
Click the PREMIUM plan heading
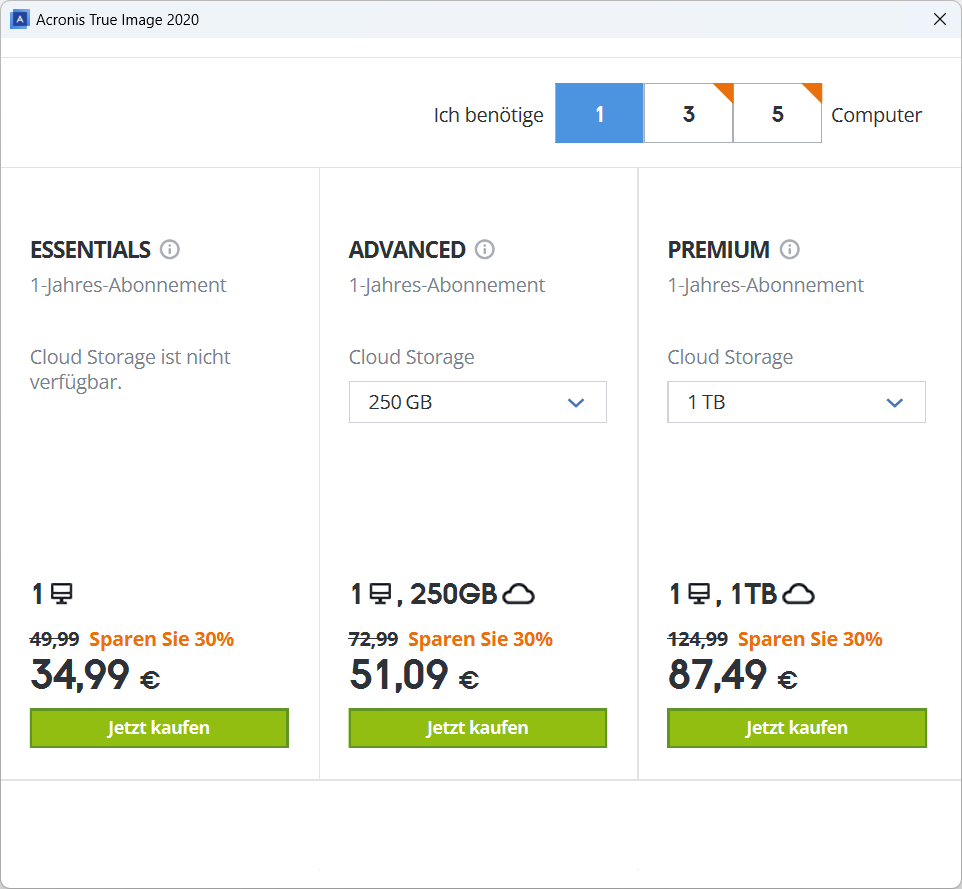[x=718, y=250]
